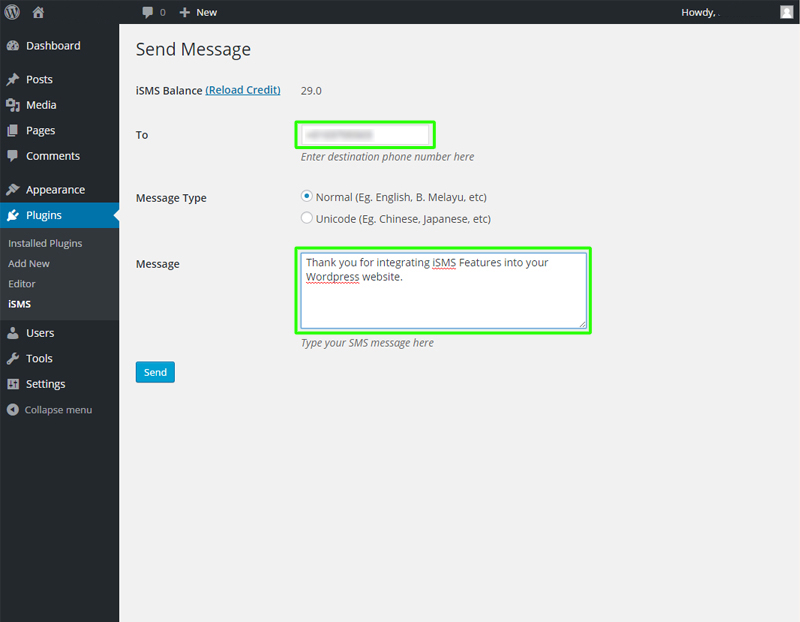The image size is (800, 622).
Task: Click the Unicode (Eg. Chinese) label
Action: point(403,219)
